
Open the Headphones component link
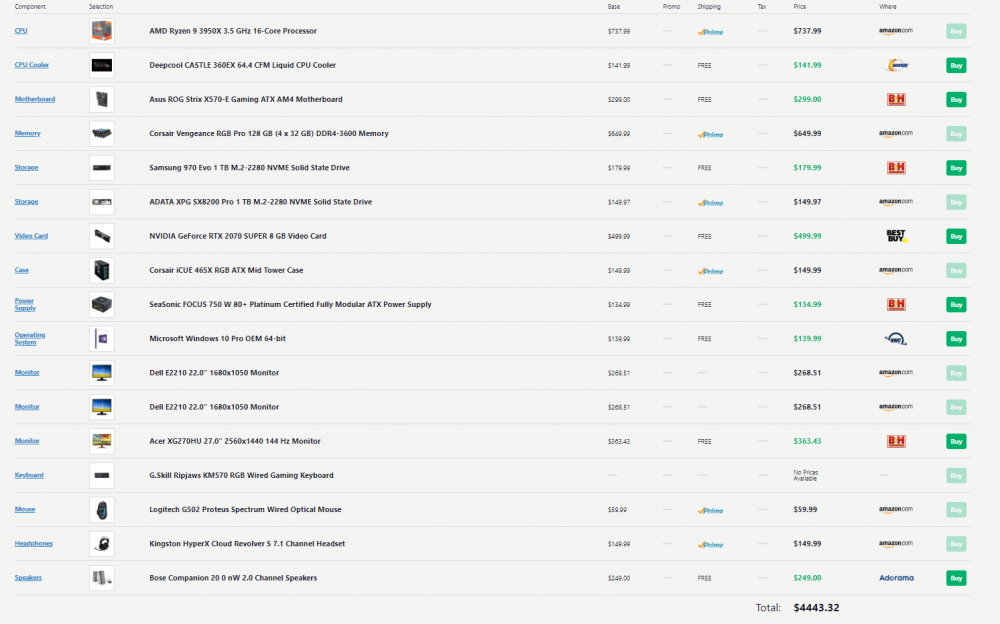(x=34, y=544)
